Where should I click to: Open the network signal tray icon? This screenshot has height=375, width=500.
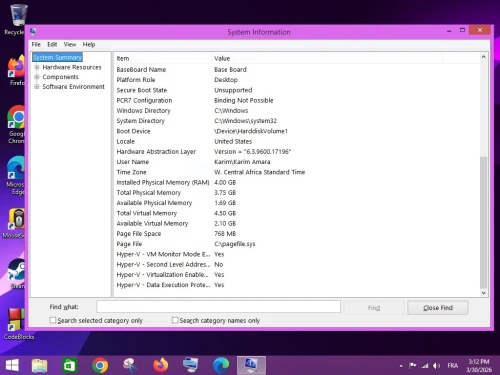point(425,366)
